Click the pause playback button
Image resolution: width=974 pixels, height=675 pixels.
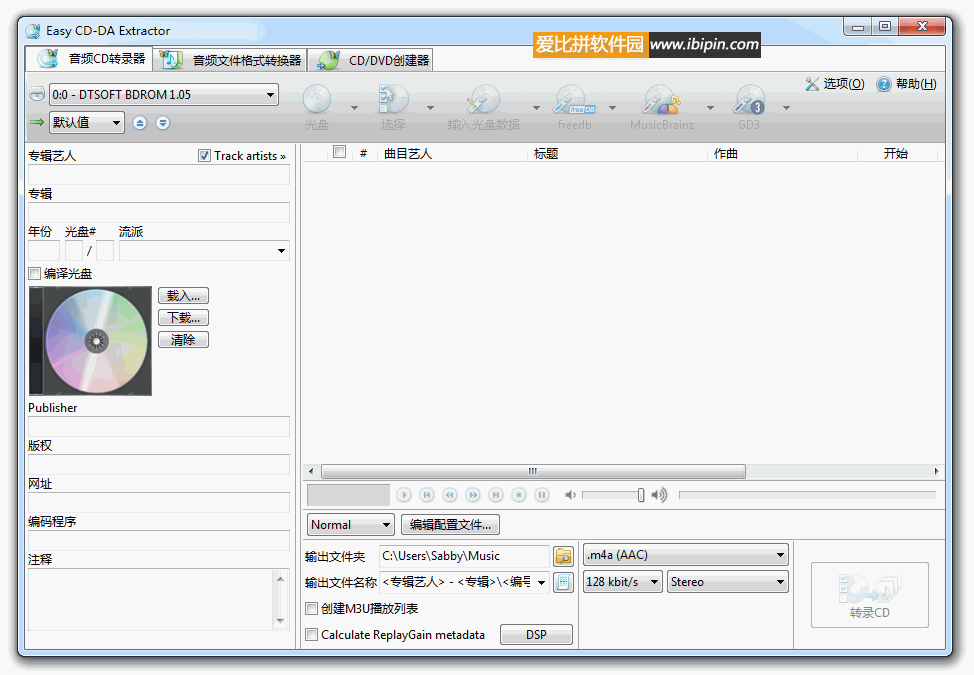(542, 495)
